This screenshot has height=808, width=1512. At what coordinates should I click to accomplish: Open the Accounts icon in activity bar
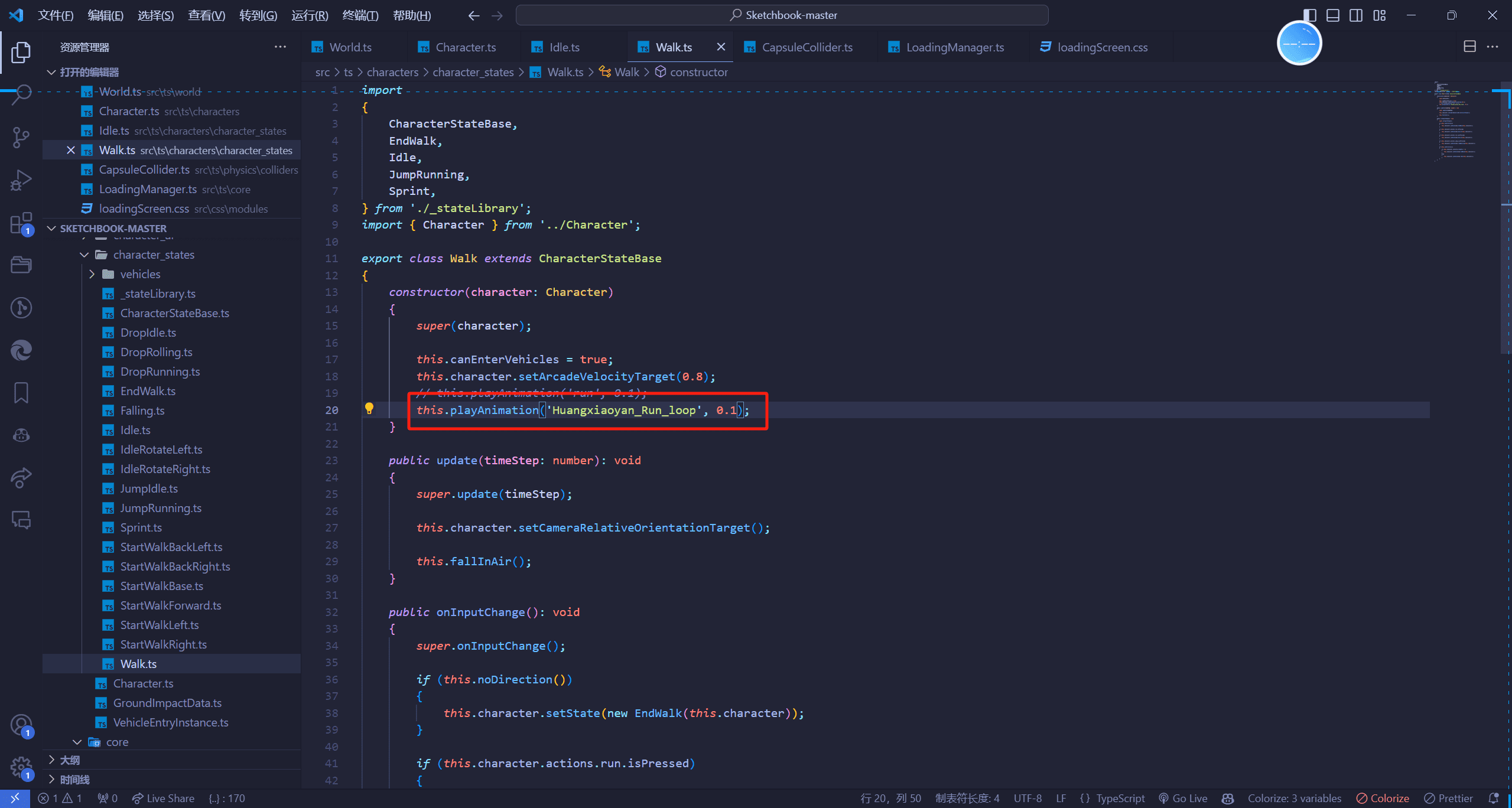coord(21,725)
